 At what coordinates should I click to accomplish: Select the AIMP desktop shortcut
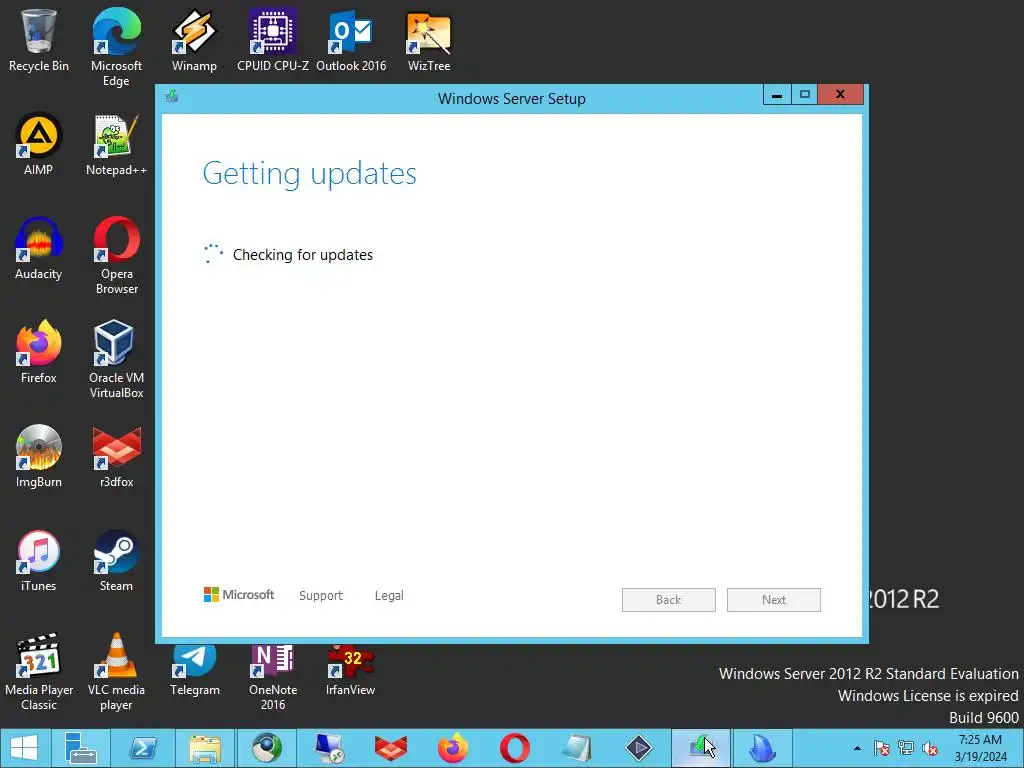39,144
